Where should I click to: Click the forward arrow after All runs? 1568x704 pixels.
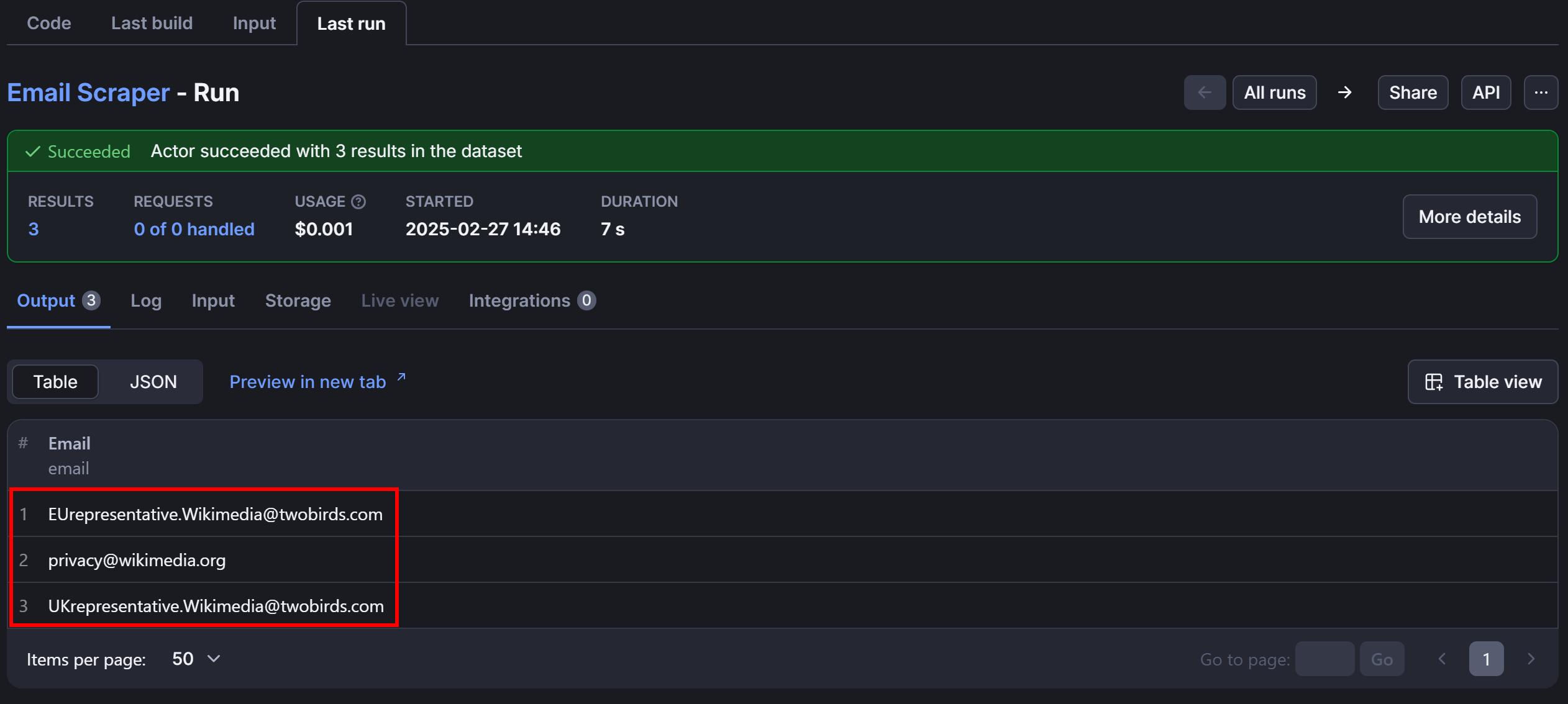1344,92
